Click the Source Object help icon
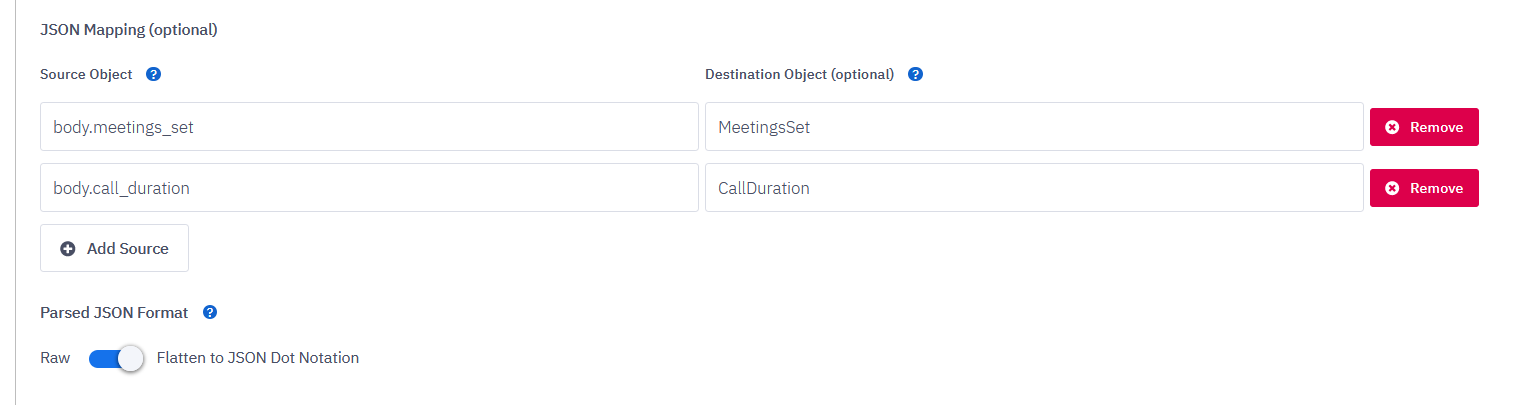The image size is (1523, 405). click(x=154, y=74)
